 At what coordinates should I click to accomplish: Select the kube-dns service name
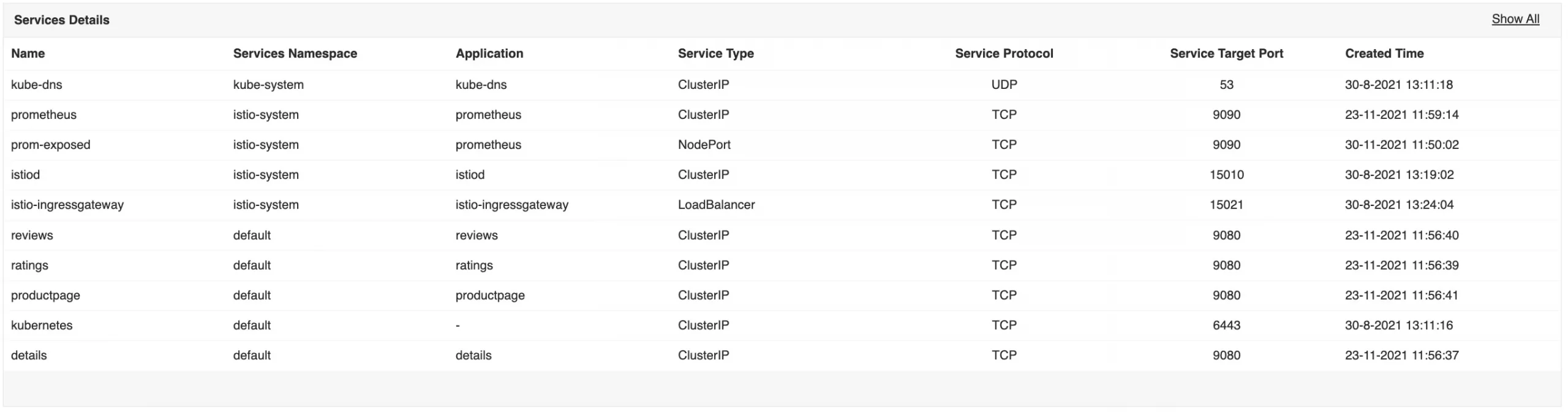click(37, 85)
